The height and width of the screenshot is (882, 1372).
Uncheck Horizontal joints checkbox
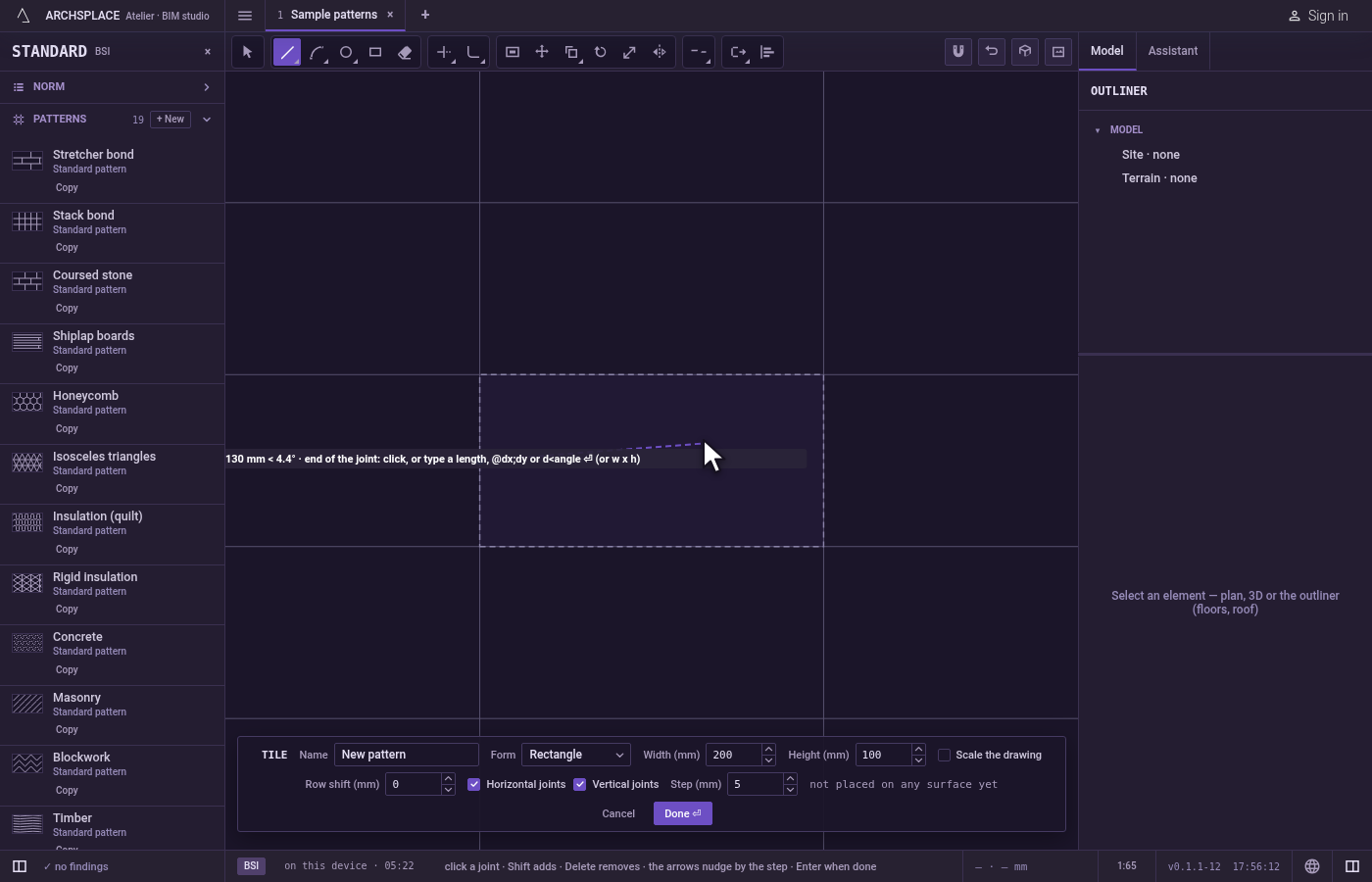474,784
